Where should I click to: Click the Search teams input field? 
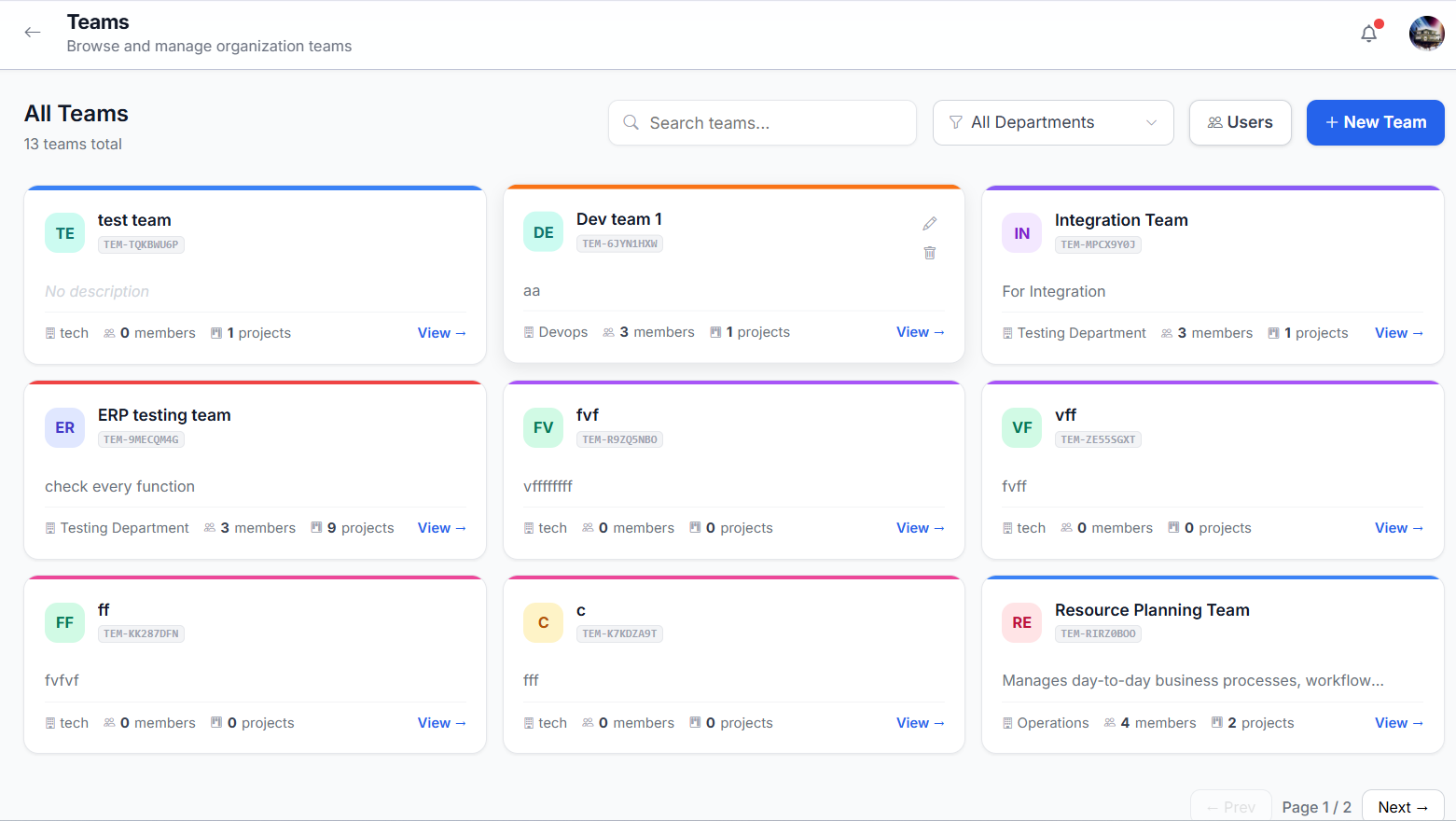(762, 122)
